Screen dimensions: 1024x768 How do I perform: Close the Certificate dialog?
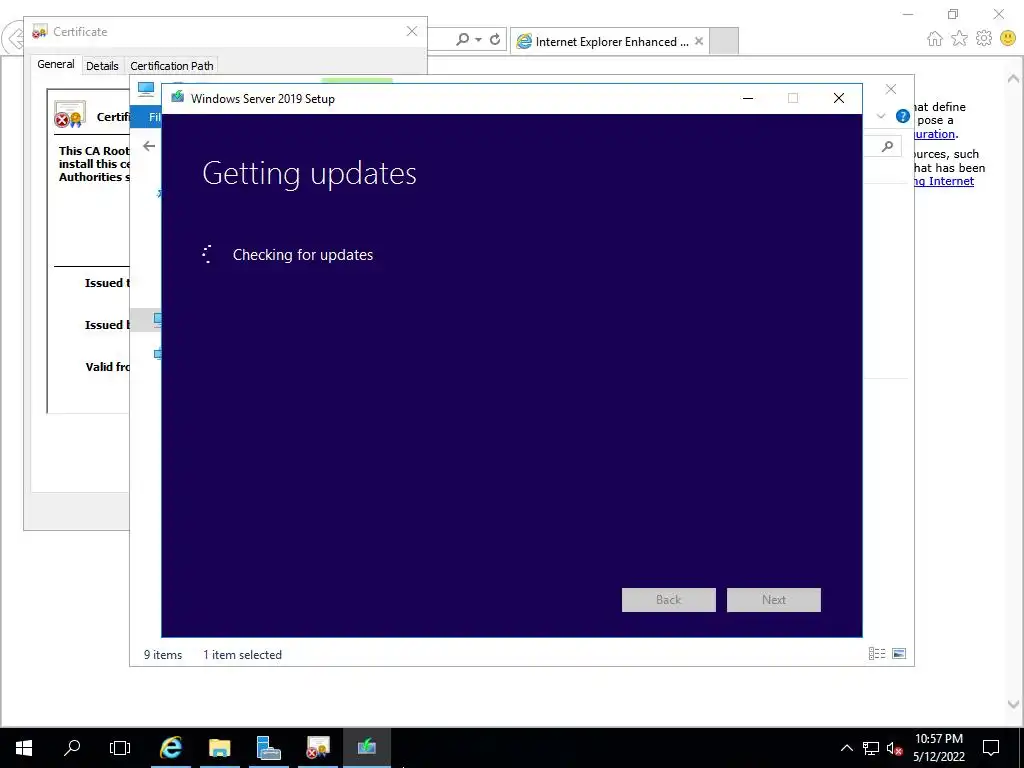pos(411,31)
